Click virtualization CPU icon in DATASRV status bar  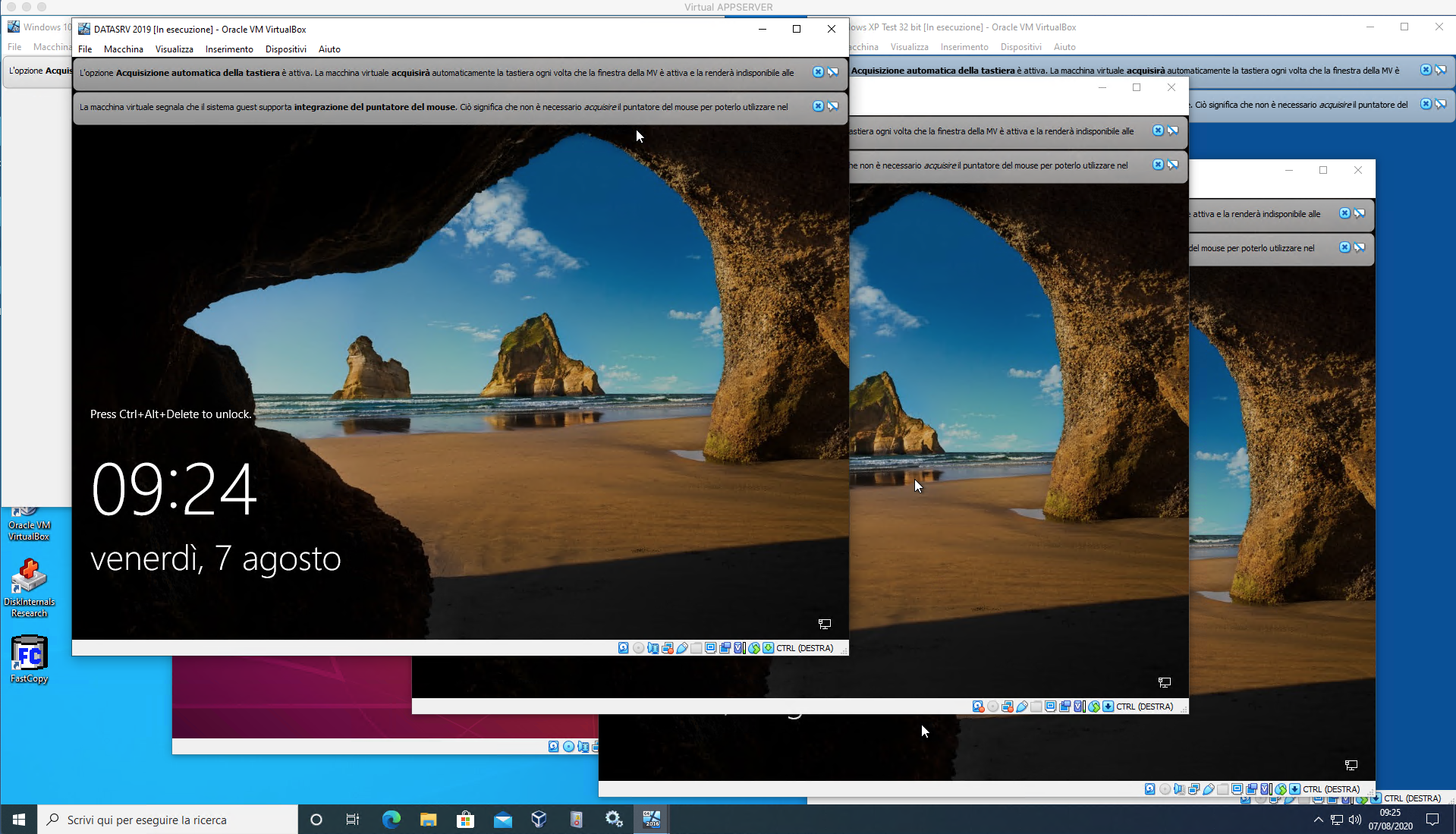(740, 648)
